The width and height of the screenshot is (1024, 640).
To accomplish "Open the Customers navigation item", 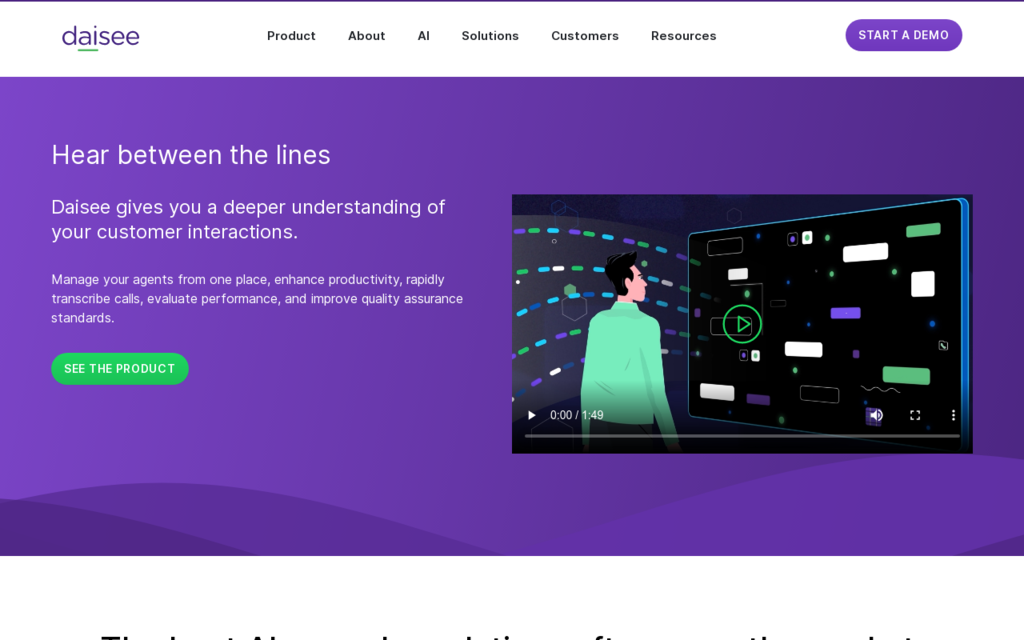I will 584,36.
